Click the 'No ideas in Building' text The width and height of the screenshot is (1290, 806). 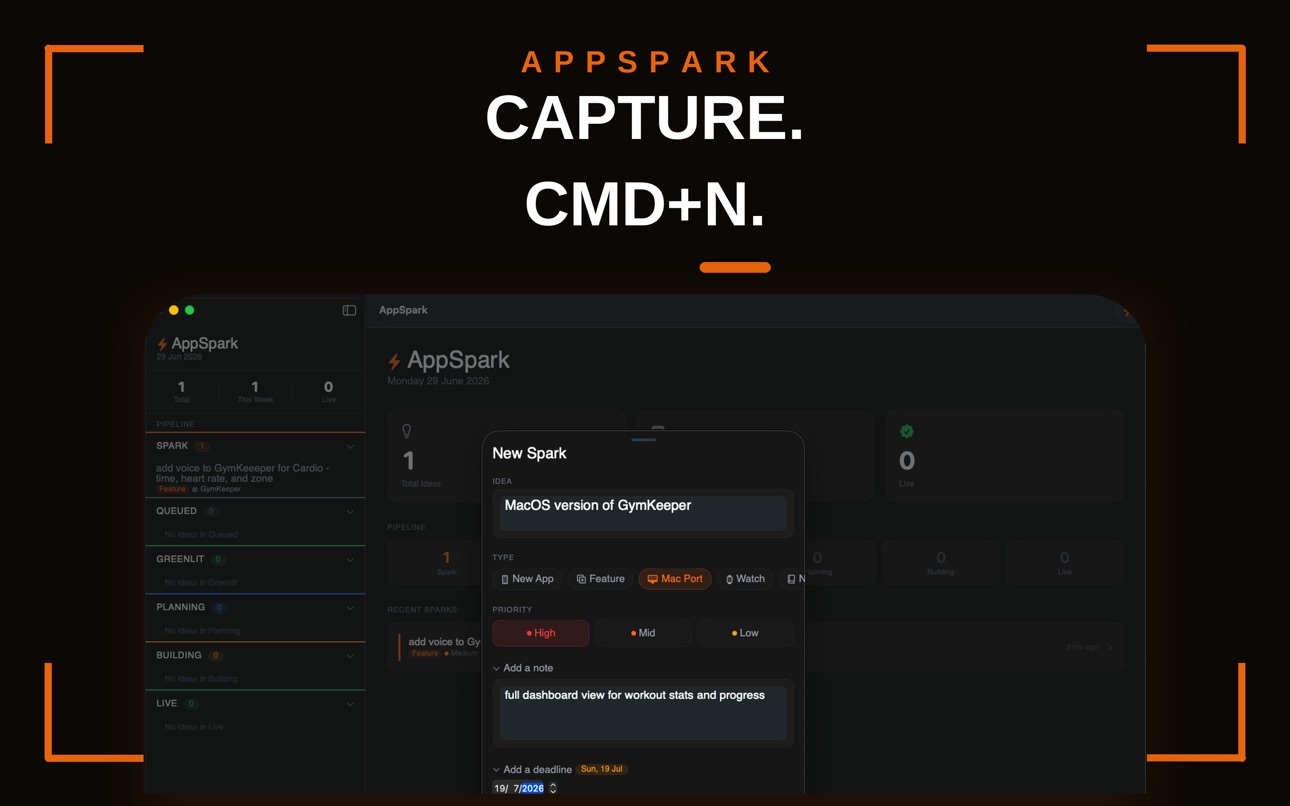(x=201, y=679)
